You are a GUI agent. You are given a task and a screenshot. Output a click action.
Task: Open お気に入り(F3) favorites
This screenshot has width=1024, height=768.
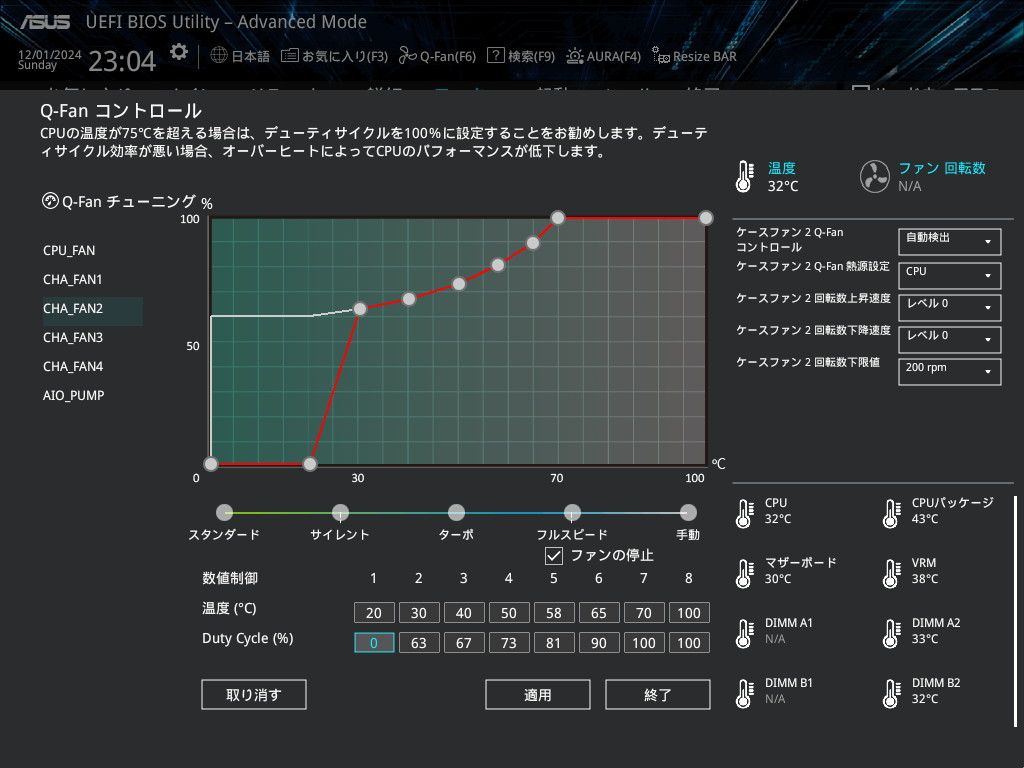tap(334, 56)
